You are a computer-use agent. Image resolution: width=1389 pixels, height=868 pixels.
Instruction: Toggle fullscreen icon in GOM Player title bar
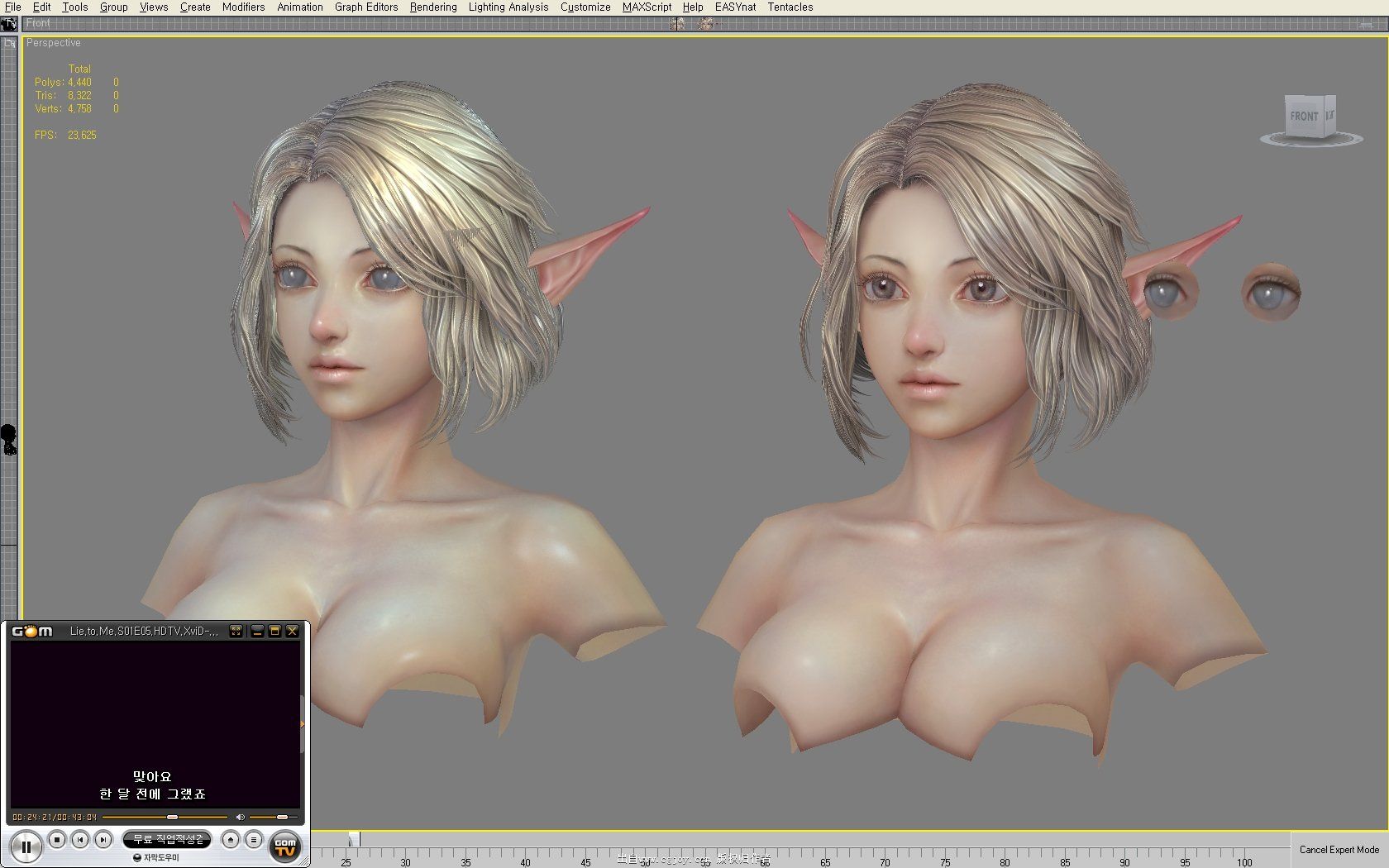(236, 632)
